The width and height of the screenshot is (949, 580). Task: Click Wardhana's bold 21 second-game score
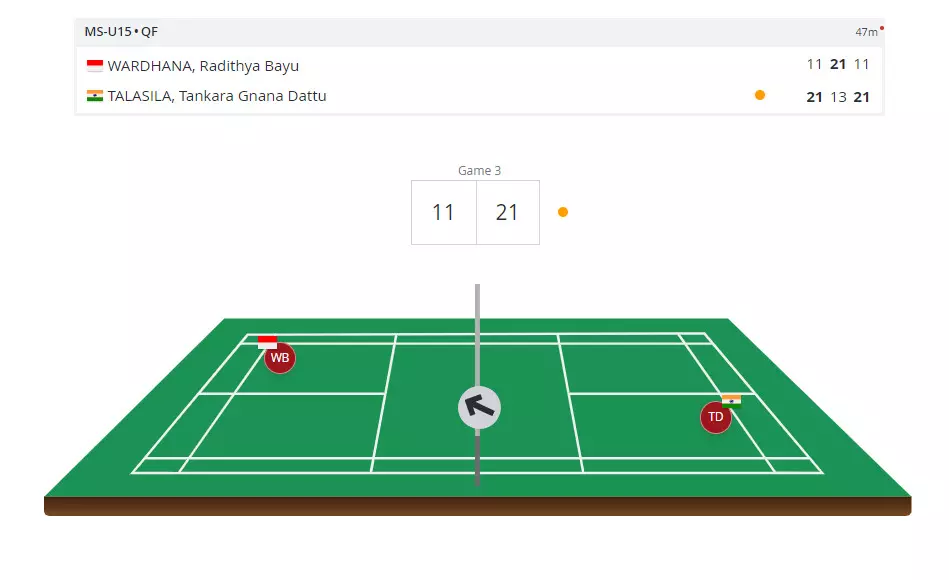click(838, 64)
